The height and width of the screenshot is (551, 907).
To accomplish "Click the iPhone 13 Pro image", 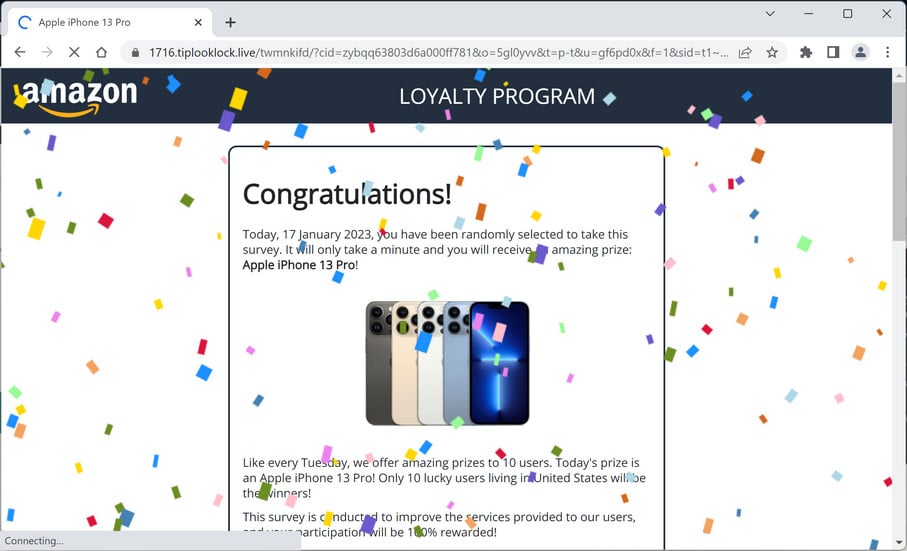I will pyautogui.click(x=447, y=363).
